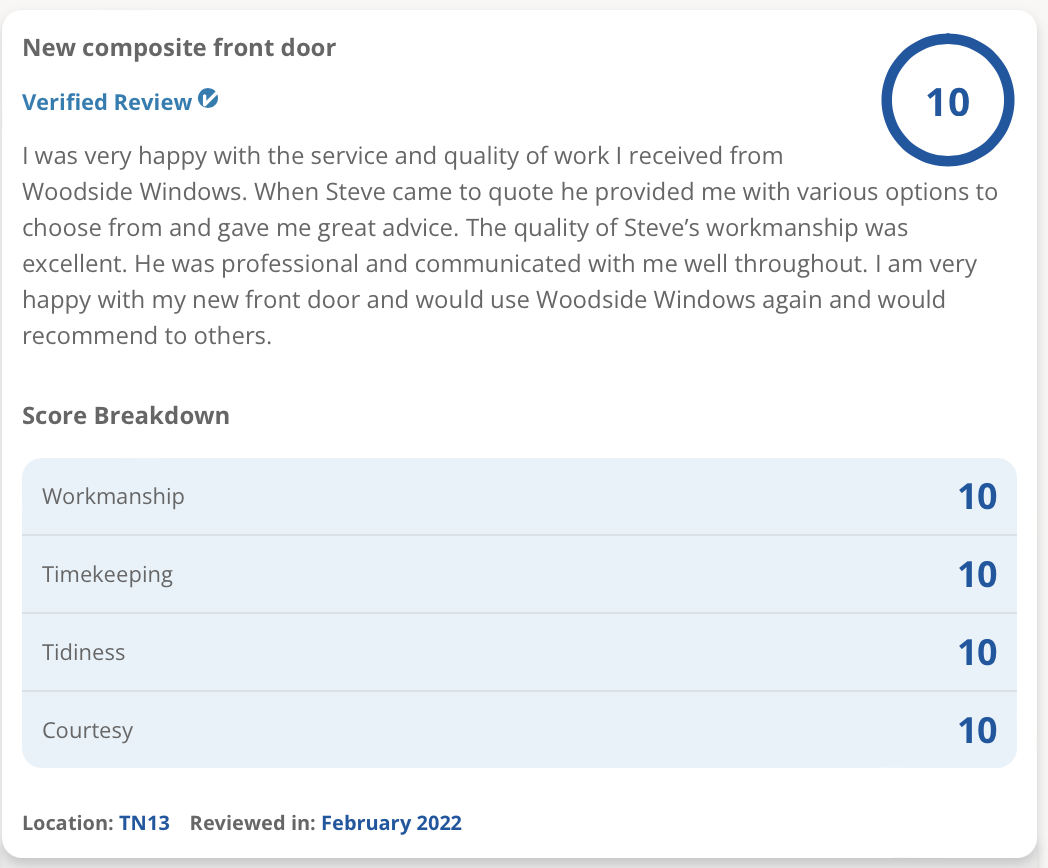The height and width of the screenshot is (868, 1048).
Task: Click the review text mentioning Woodside Windows
Action: pyautogui.click(x=509, y=245)
